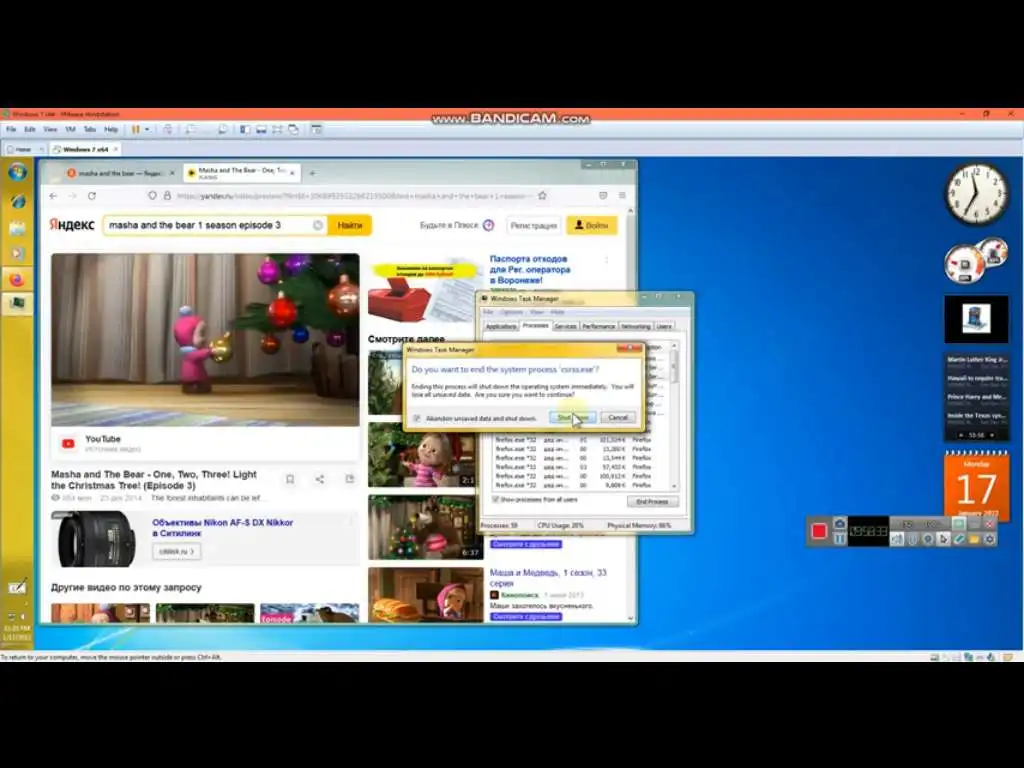Open VMware Tabs menu
Viewport: 1024px width, 768px height.
(x=90, y=129)
